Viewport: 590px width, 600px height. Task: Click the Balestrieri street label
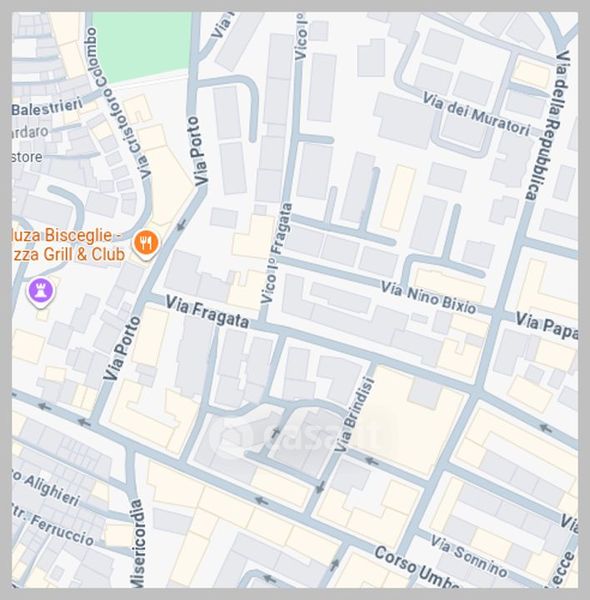pyautogui.click(x=47, y=106)
